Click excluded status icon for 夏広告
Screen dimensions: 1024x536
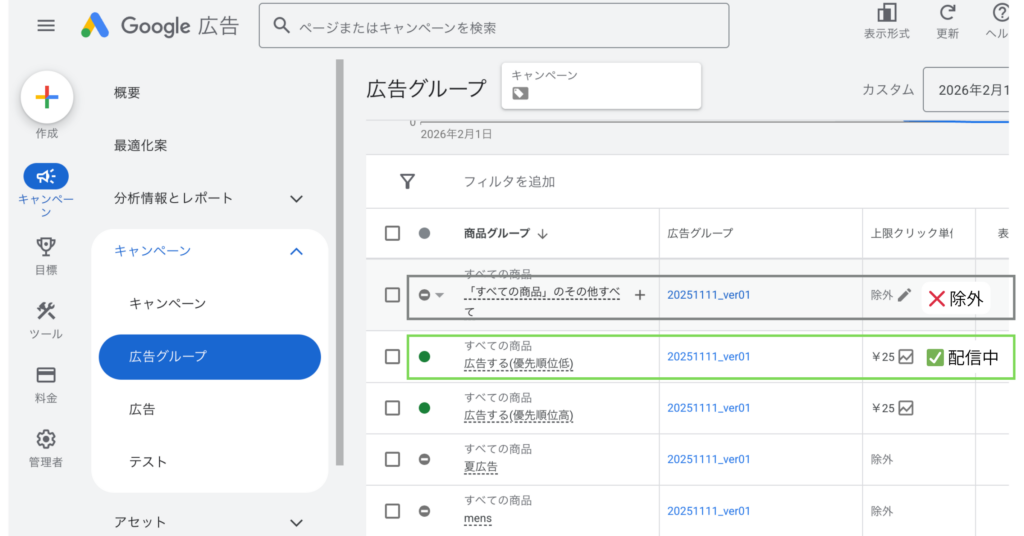[x=424, y=460]
